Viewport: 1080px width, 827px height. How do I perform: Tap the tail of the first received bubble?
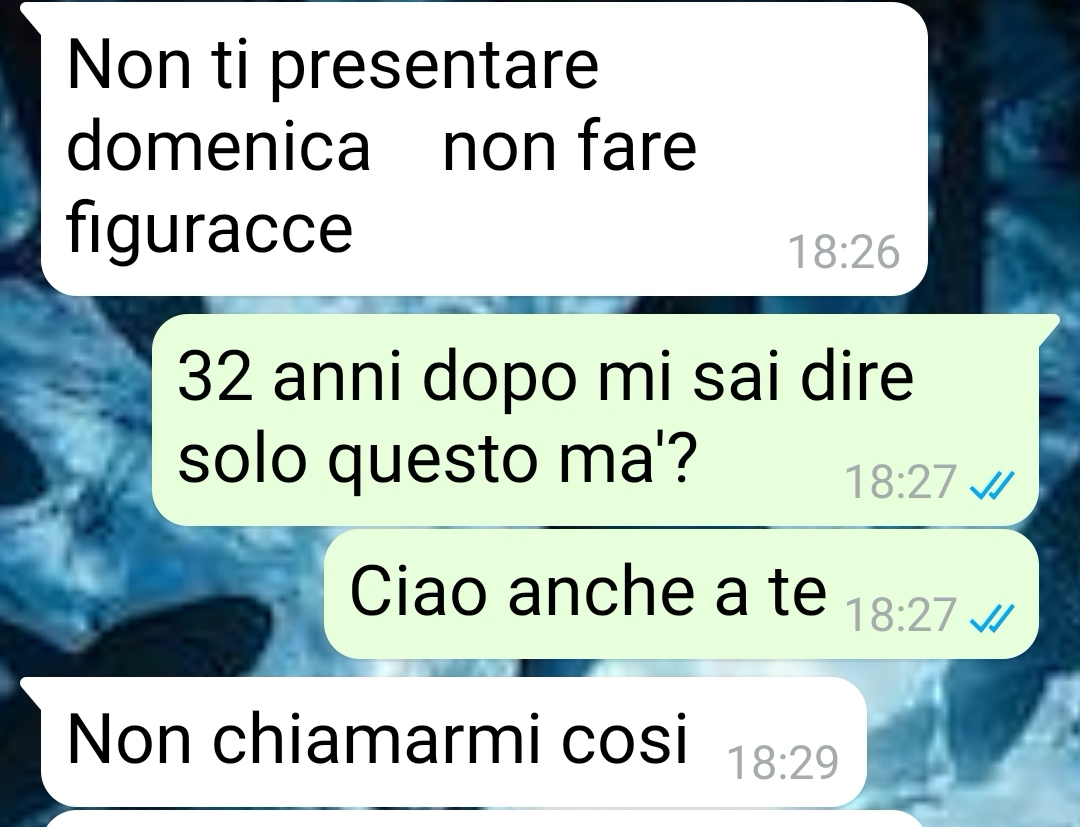point(31,17)
